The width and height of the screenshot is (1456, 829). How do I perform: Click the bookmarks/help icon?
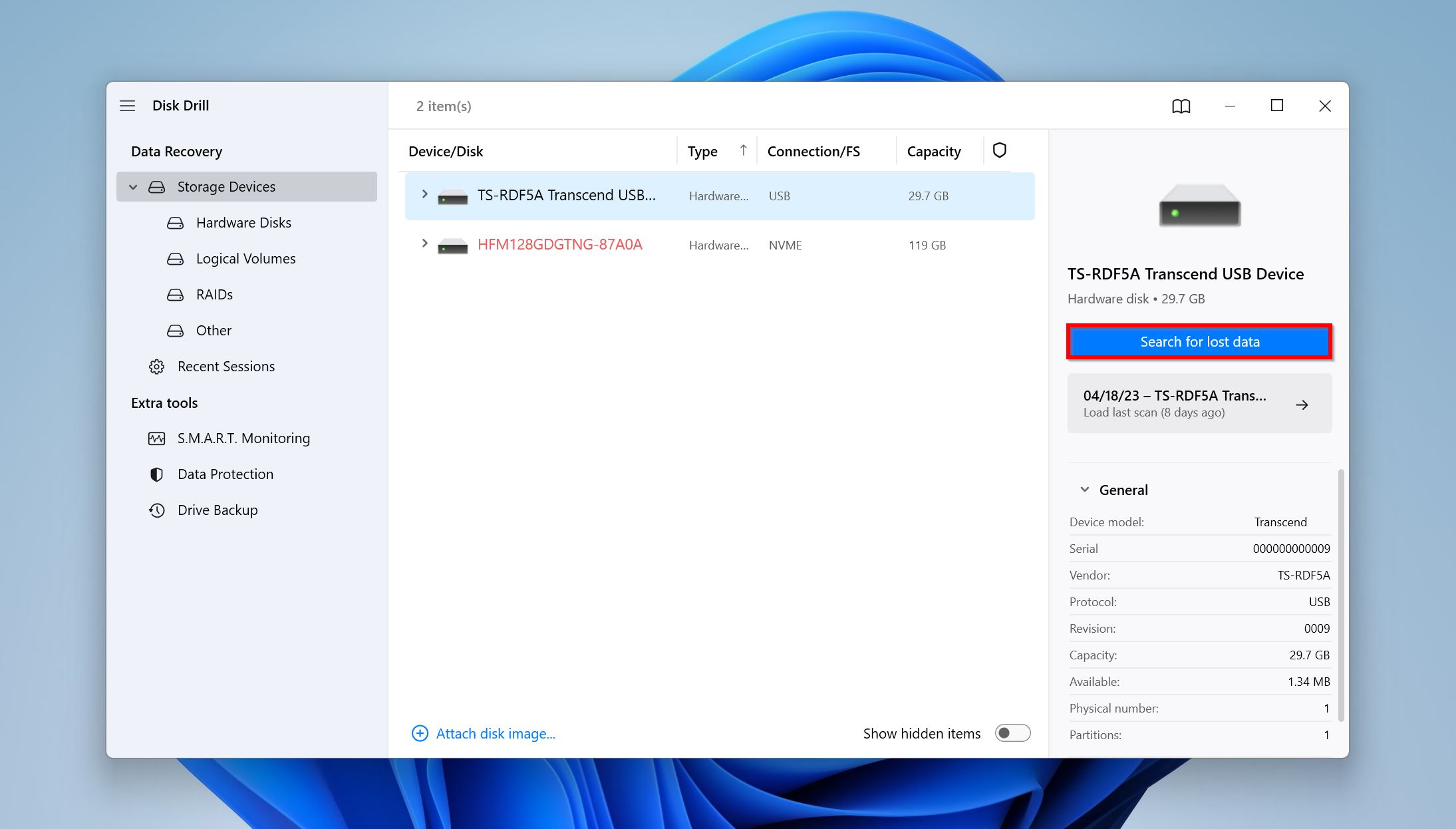pos(1181,105)
